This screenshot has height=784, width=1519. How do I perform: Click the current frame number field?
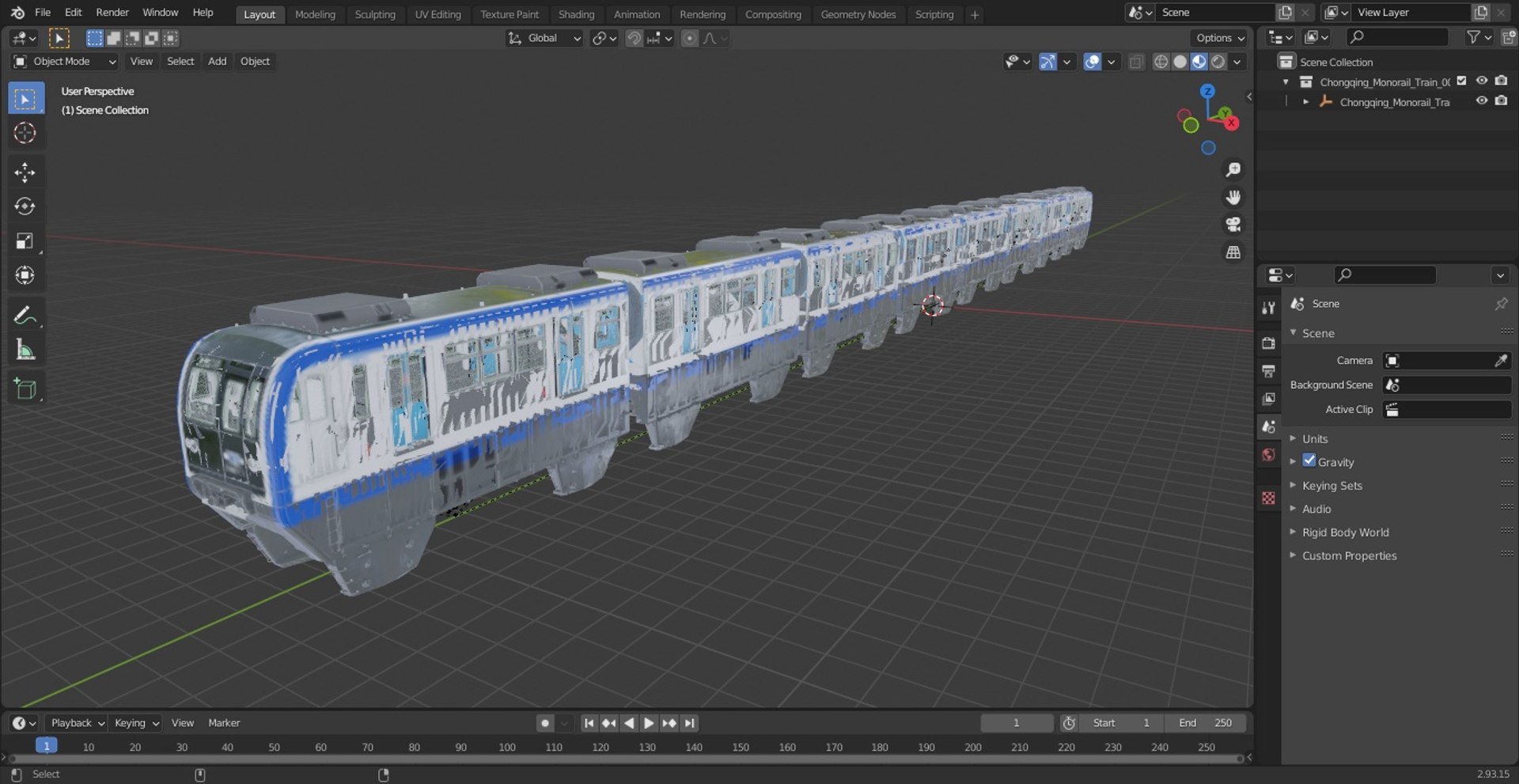(x=1017, y=723)
